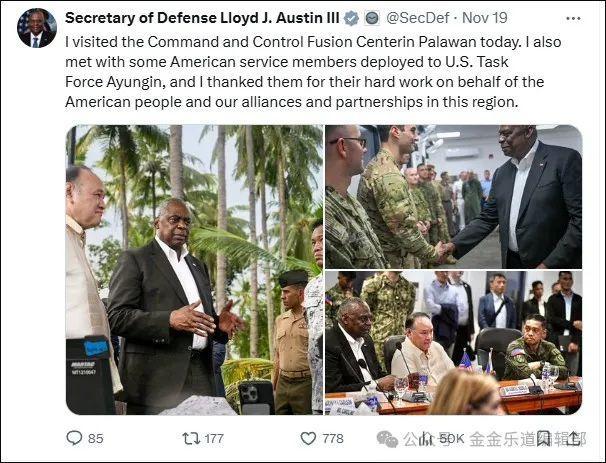Click the 177 retweets count
The image size is (606, 463).
pyautogui.click(x=214, y=439)
